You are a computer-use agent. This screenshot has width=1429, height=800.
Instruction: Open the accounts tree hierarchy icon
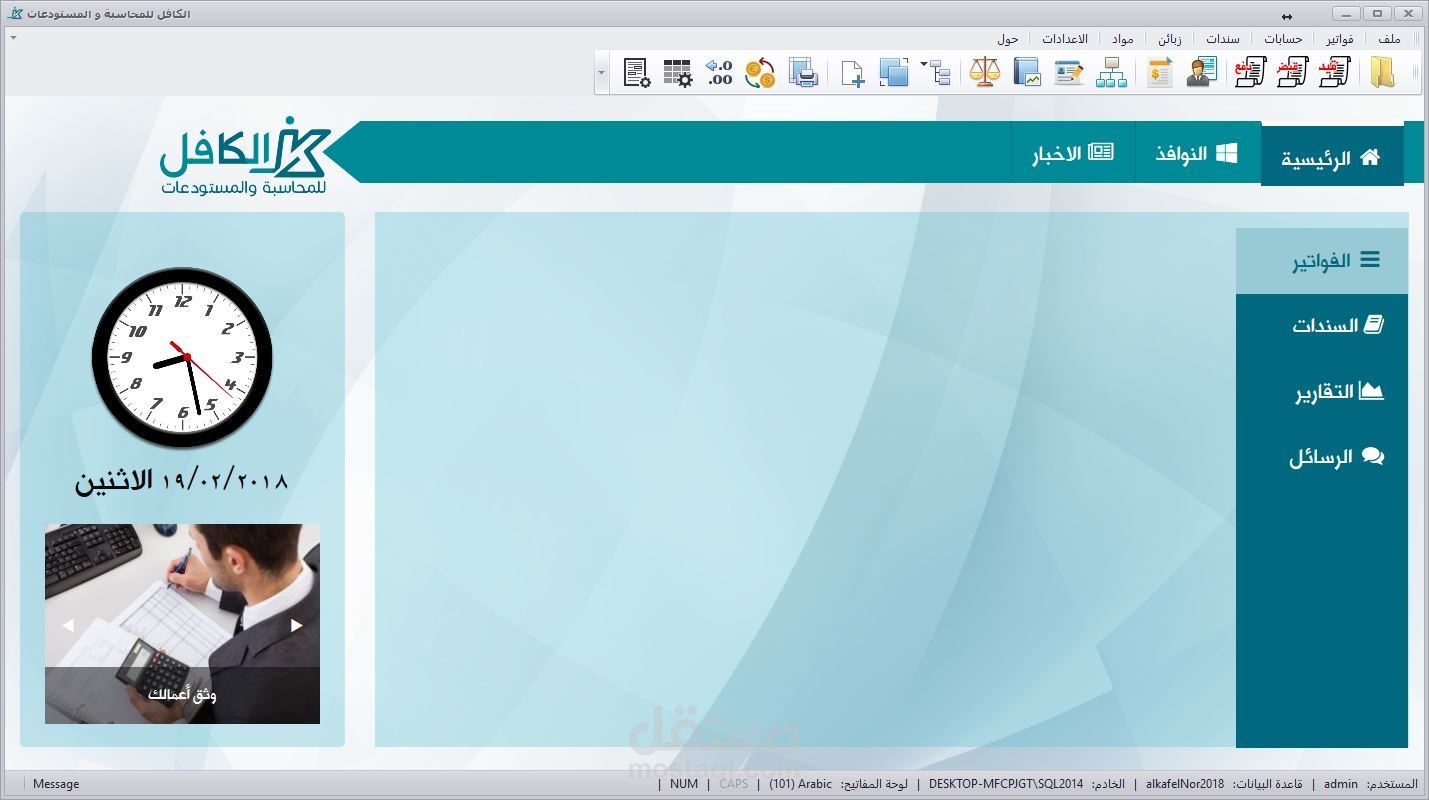1111,72
